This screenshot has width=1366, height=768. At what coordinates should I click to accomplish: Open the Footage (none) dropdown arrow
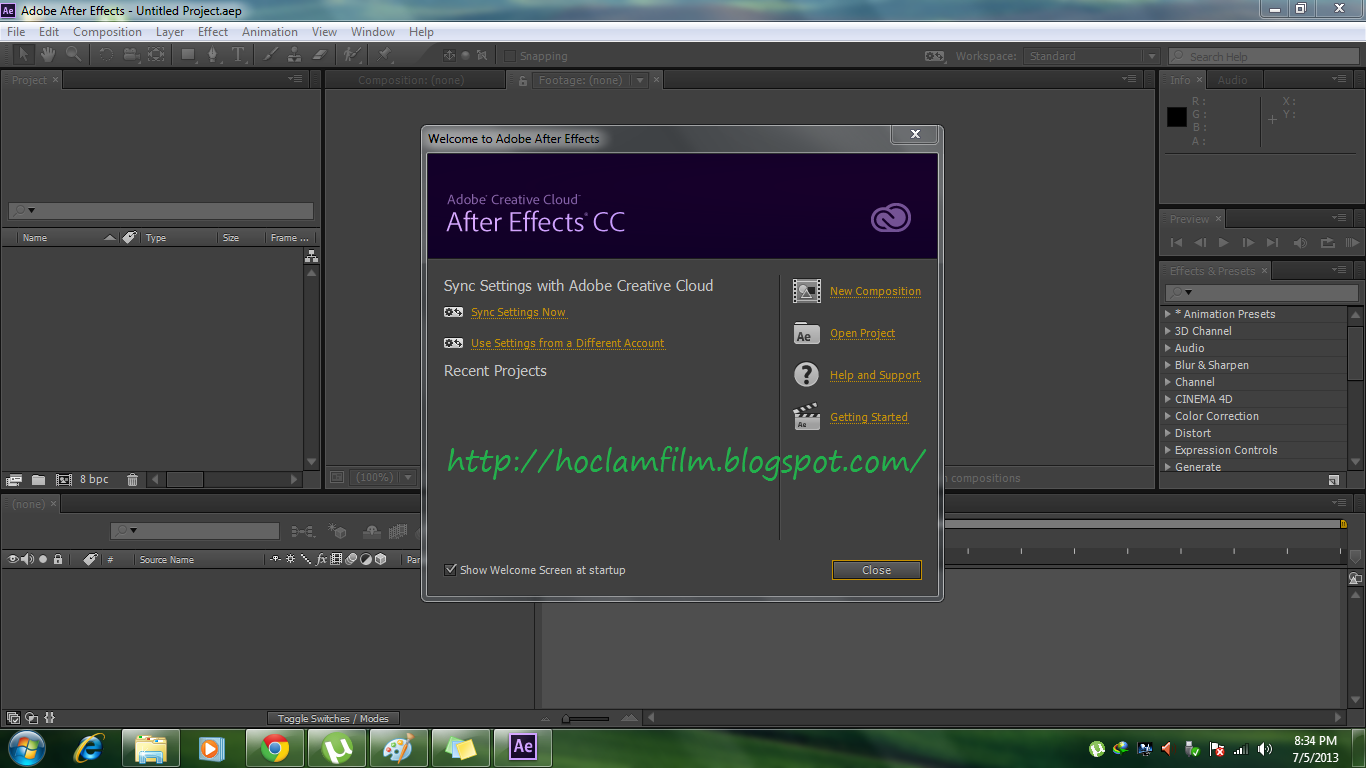pyautogui.click(x=641, y=80)
